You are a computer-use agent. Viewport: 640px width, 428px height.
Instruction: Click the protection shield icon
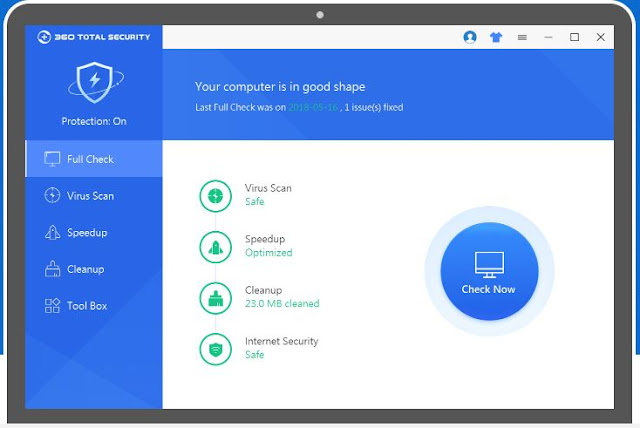(96, 82)
